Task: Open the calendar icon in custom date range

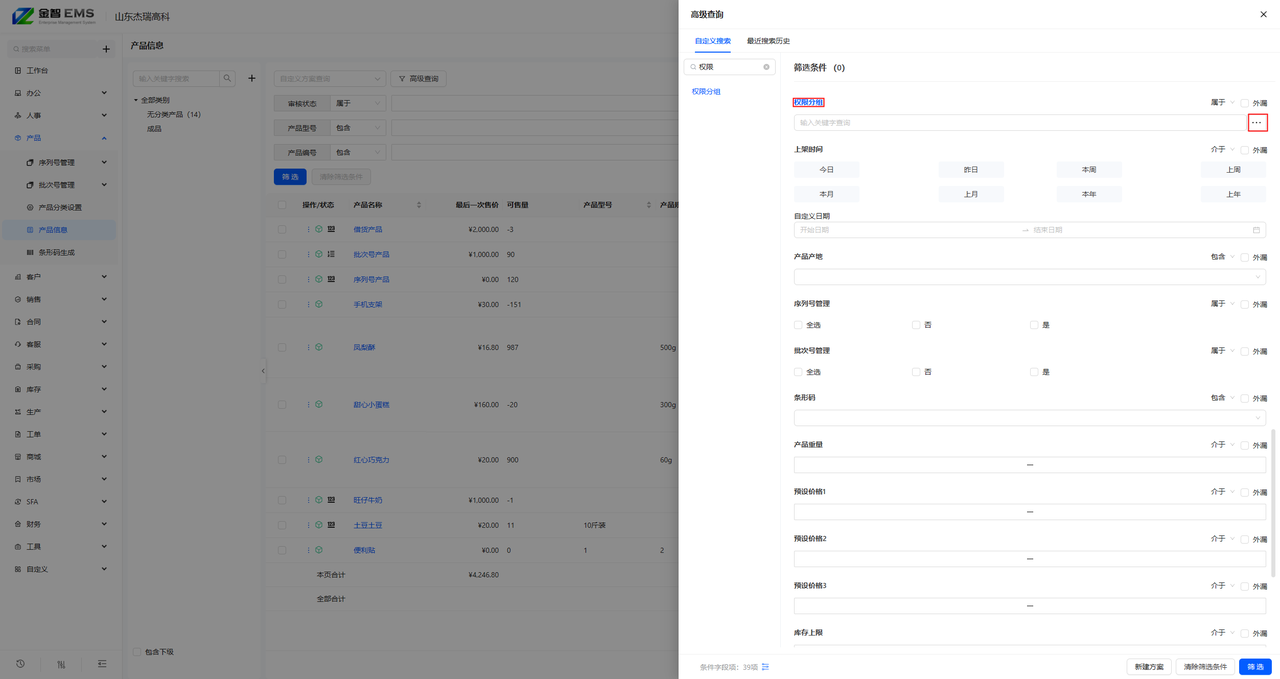Action: click(x=1257, y=230)
